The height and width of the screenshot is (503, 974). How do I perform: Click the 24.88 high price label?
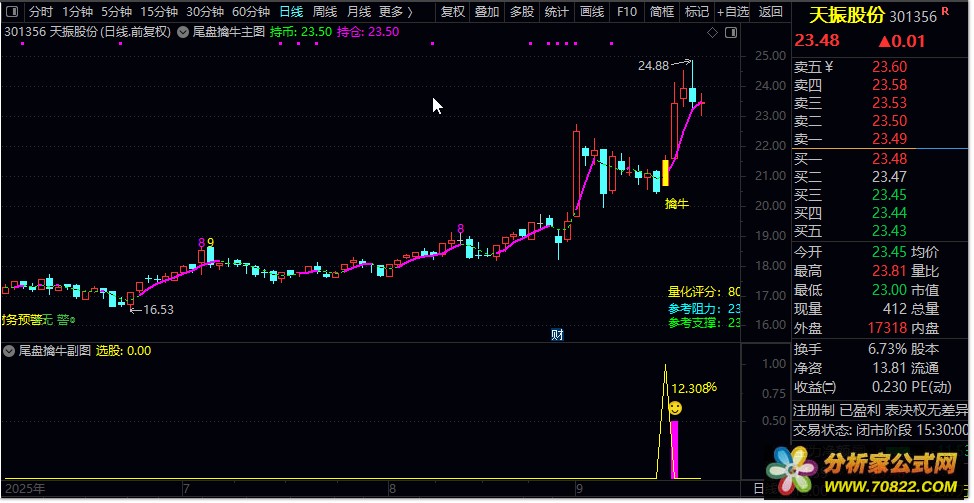tap(653, 65)
